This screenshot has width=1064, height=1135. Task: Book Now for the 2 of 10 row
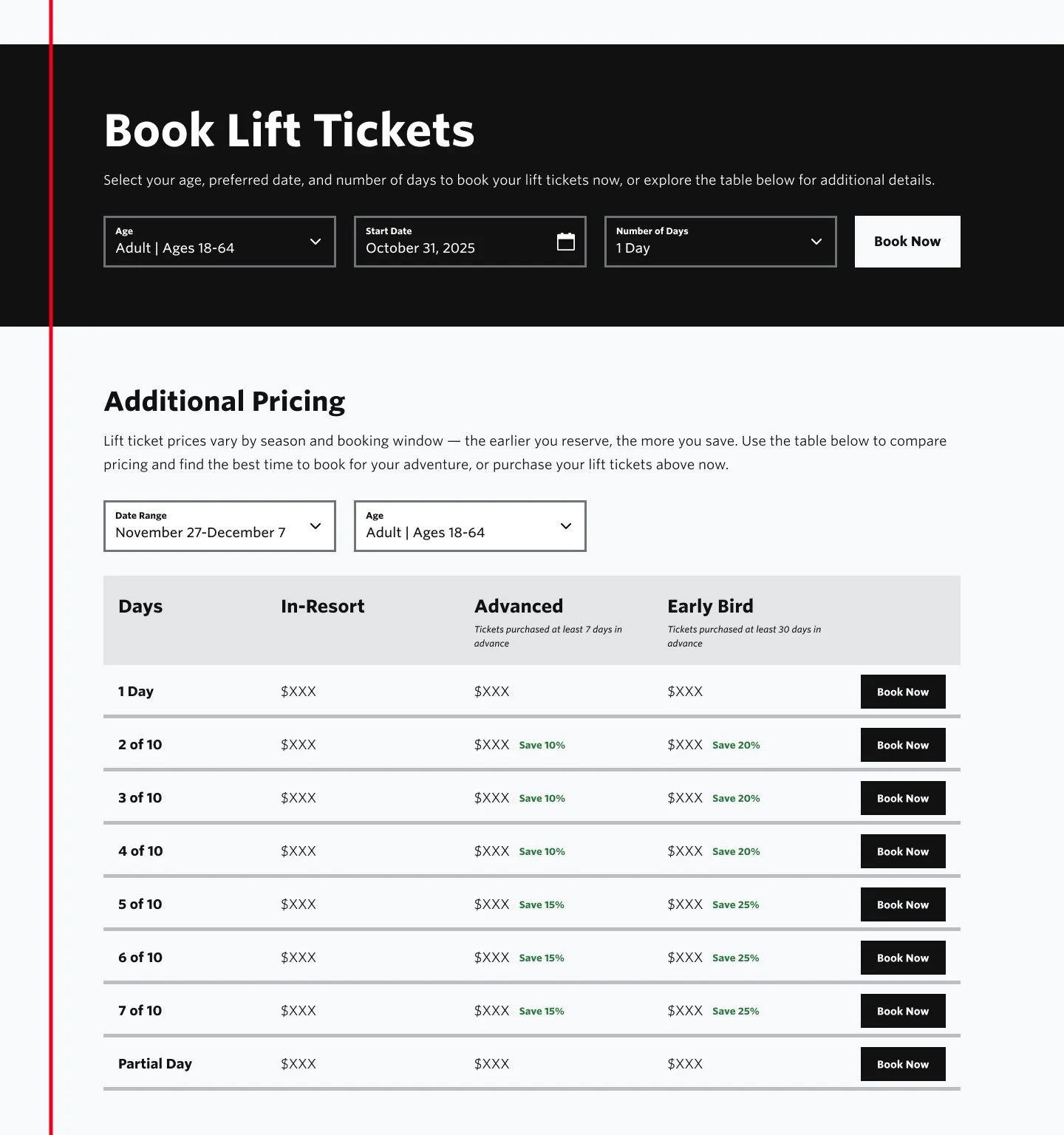coord(903,745)
